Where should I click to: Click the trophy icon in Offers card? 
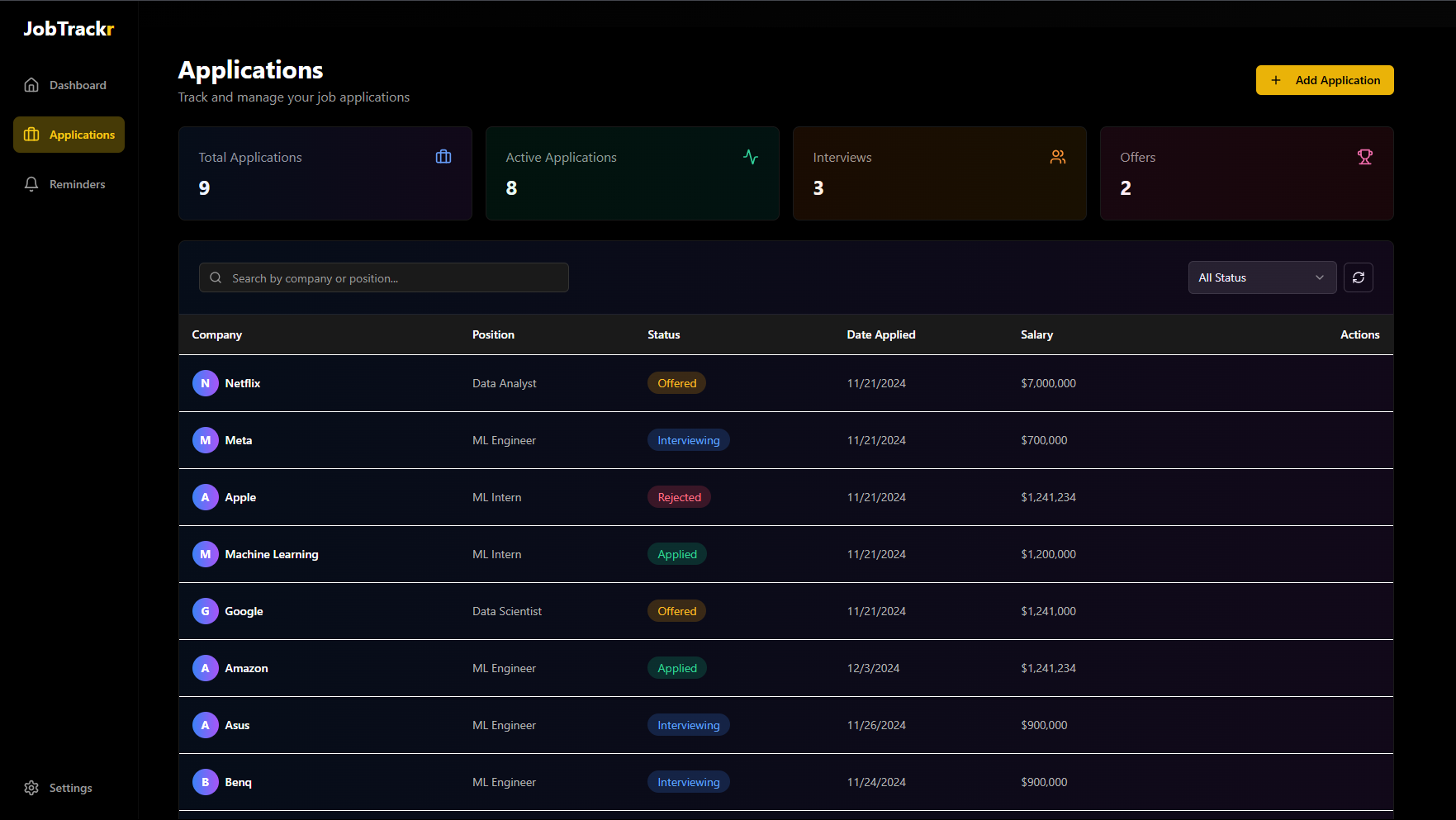[1364, 157]
